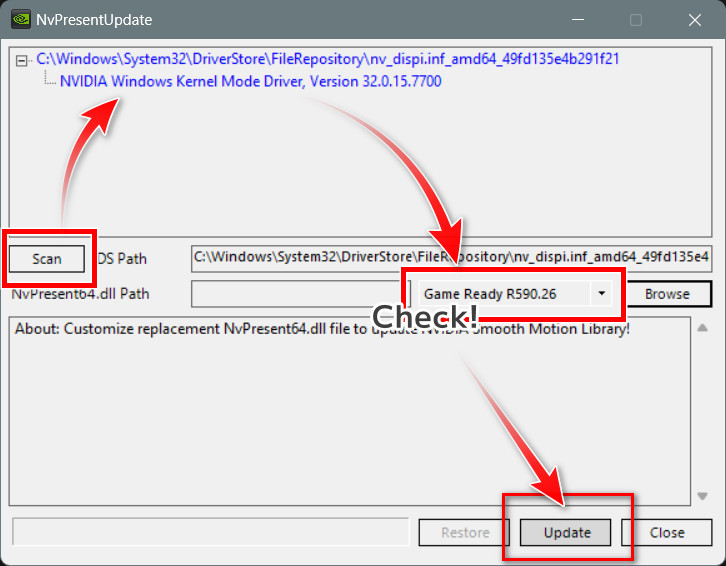Collapse the DriverStore path tree node
This screenshot has width=726, height=566.
(21, 61)
